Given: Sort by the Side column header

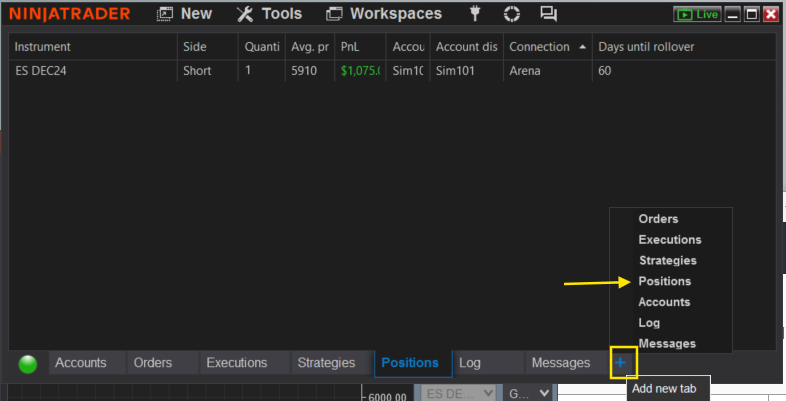Looking at the screenshot, I should (208, 47).
